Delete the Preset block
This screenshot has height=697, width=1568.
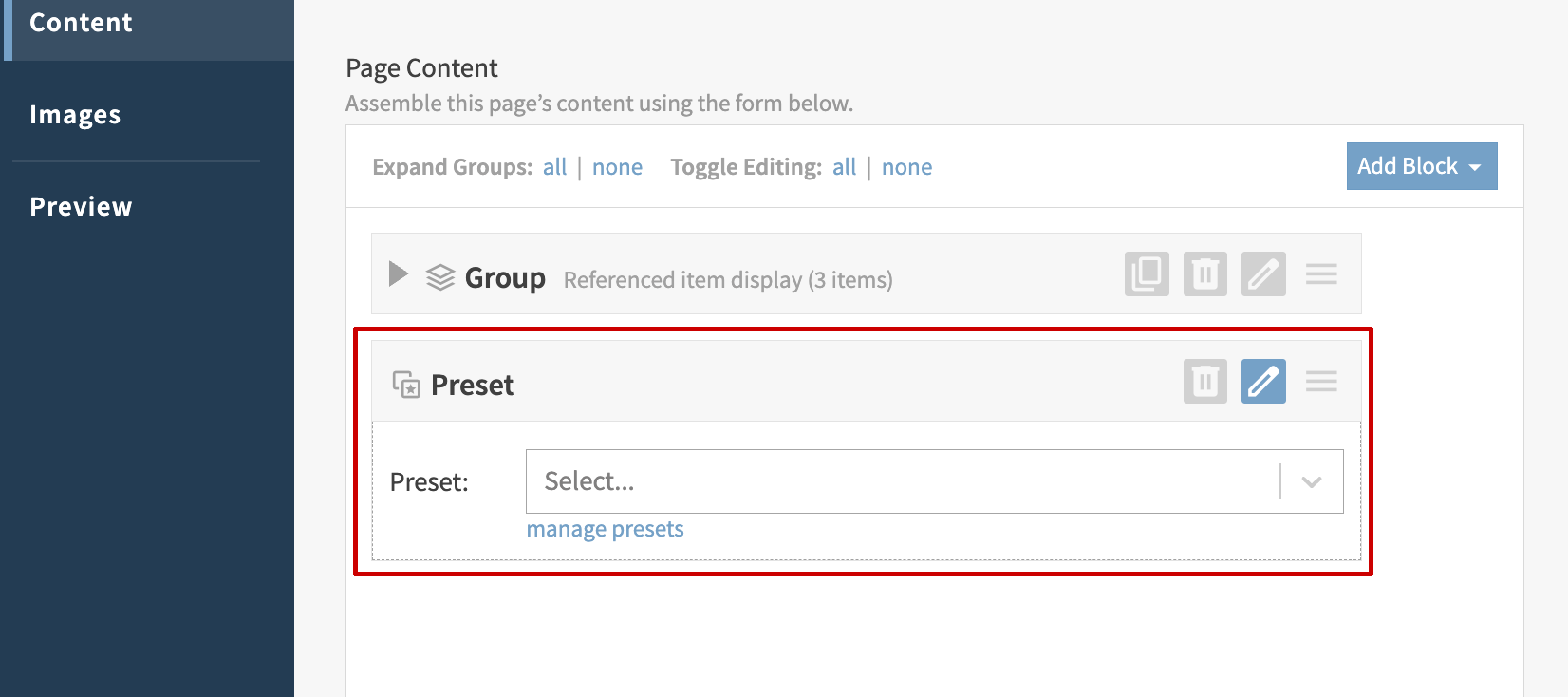1204,382
